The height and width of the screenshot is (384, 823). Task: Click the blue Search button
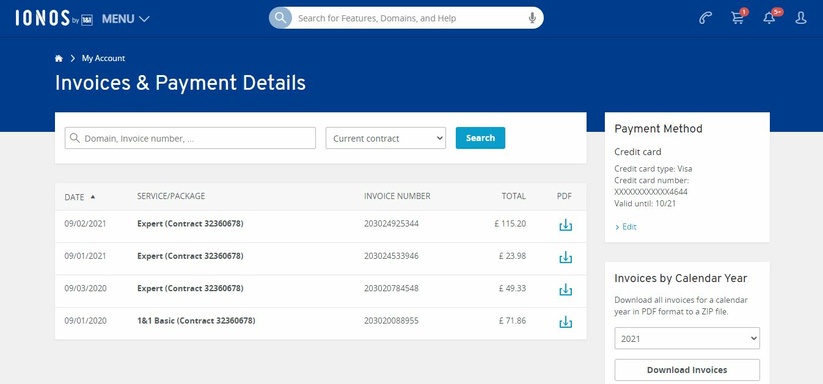(x=480, y=138)
